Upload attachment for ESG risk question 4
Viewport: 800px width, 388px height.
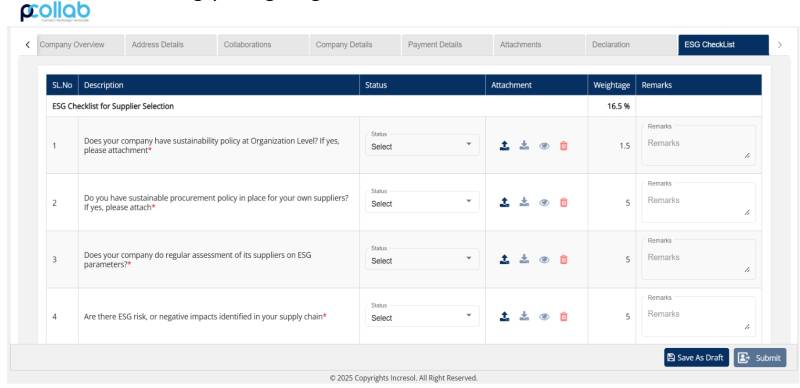504,317
